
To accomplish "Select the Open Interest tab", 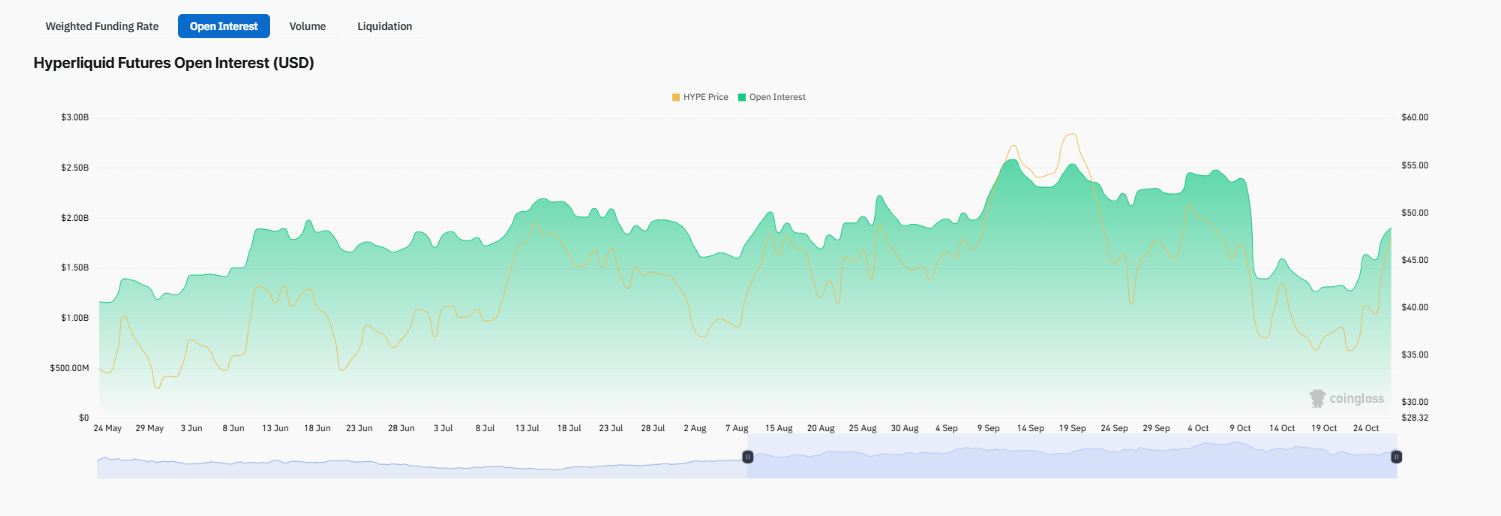I will point(224,26).
